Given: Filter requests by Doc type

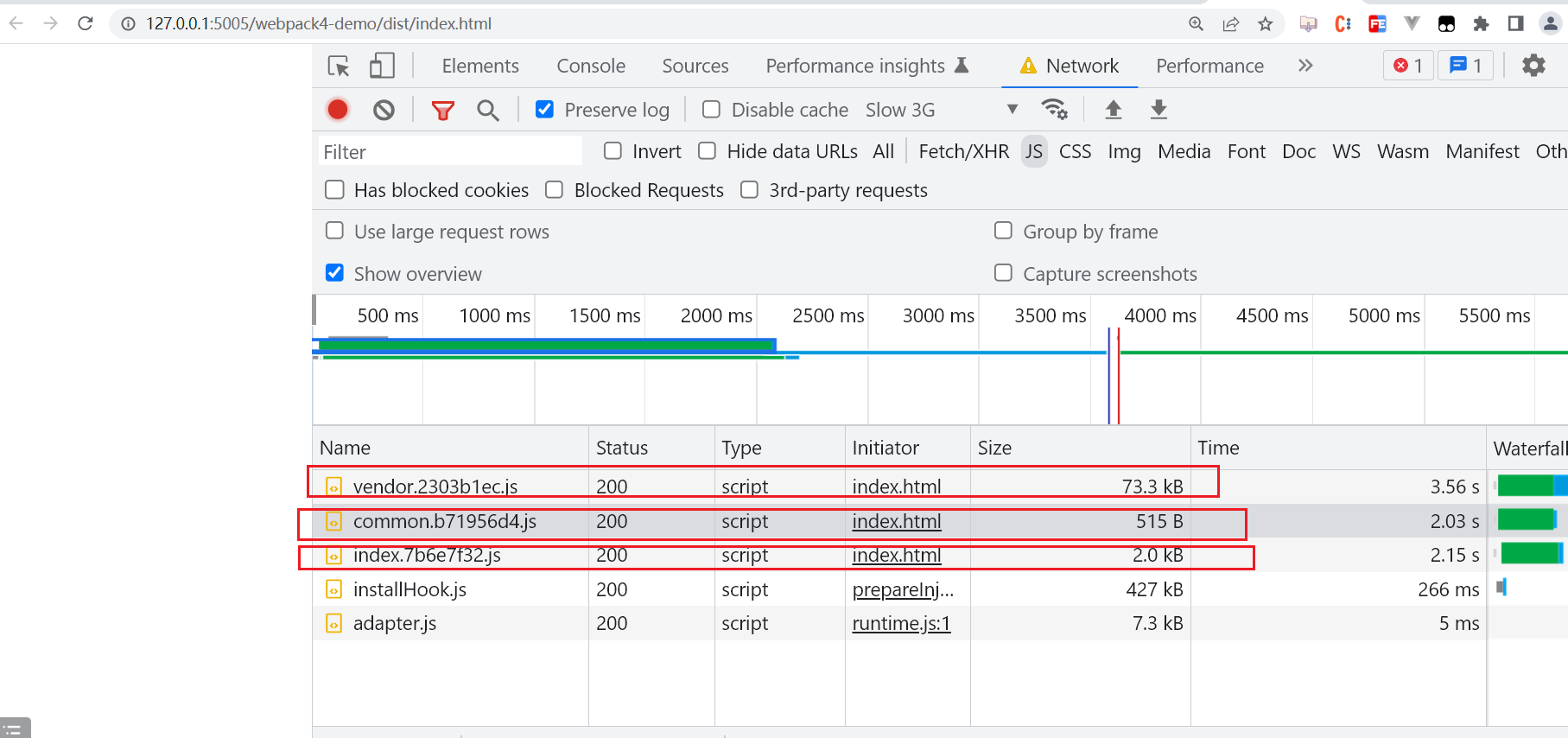Looking at the screenshot, I should tap(1298, 151).
